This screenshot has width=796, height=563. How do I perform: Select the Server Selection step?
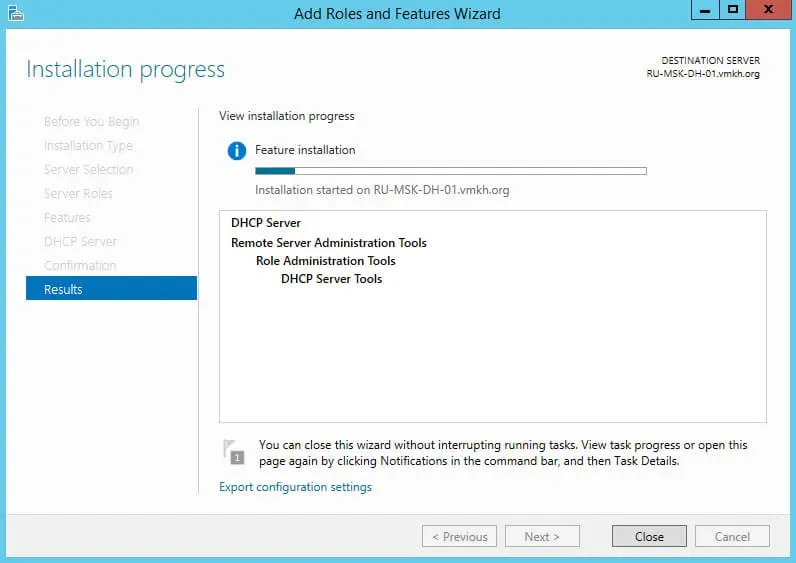[88, 170]
